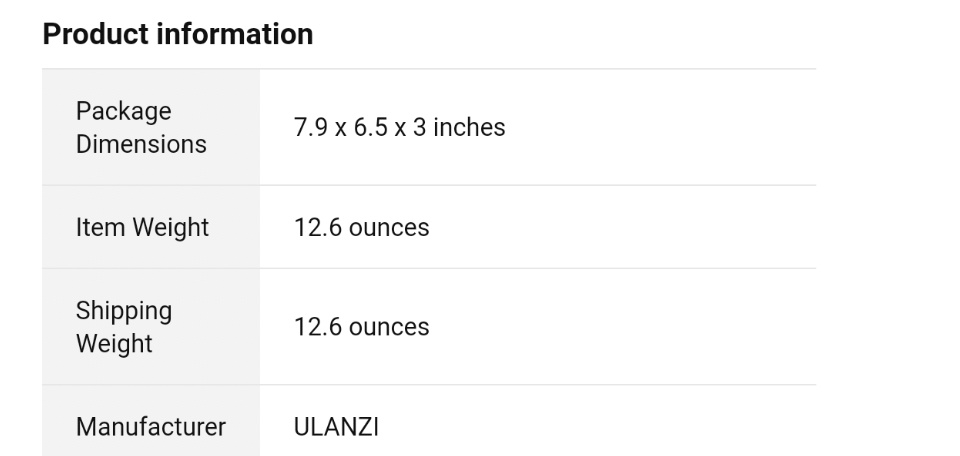Click the word Weight below Shipping
This screenshot has width=960, height=456.
(114, 344)
